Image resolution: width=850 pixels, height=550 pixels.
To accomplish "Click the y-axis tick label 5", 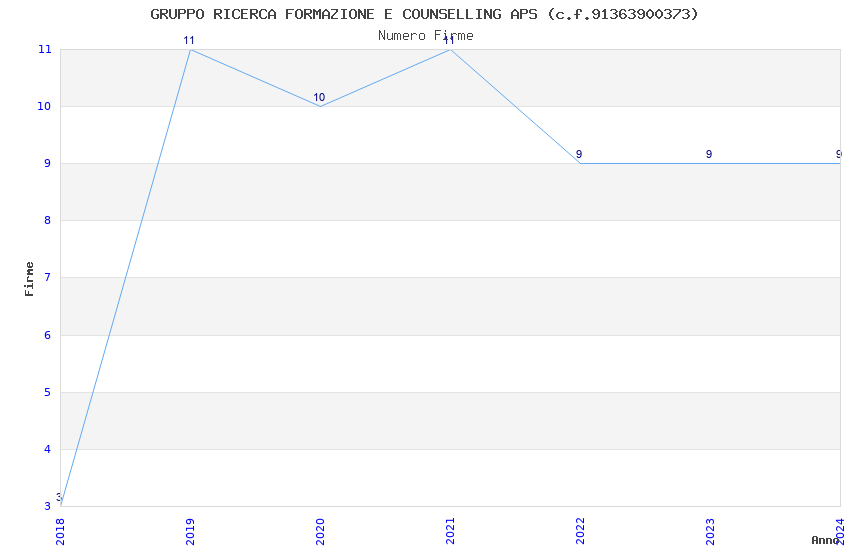I will point(48,392).
